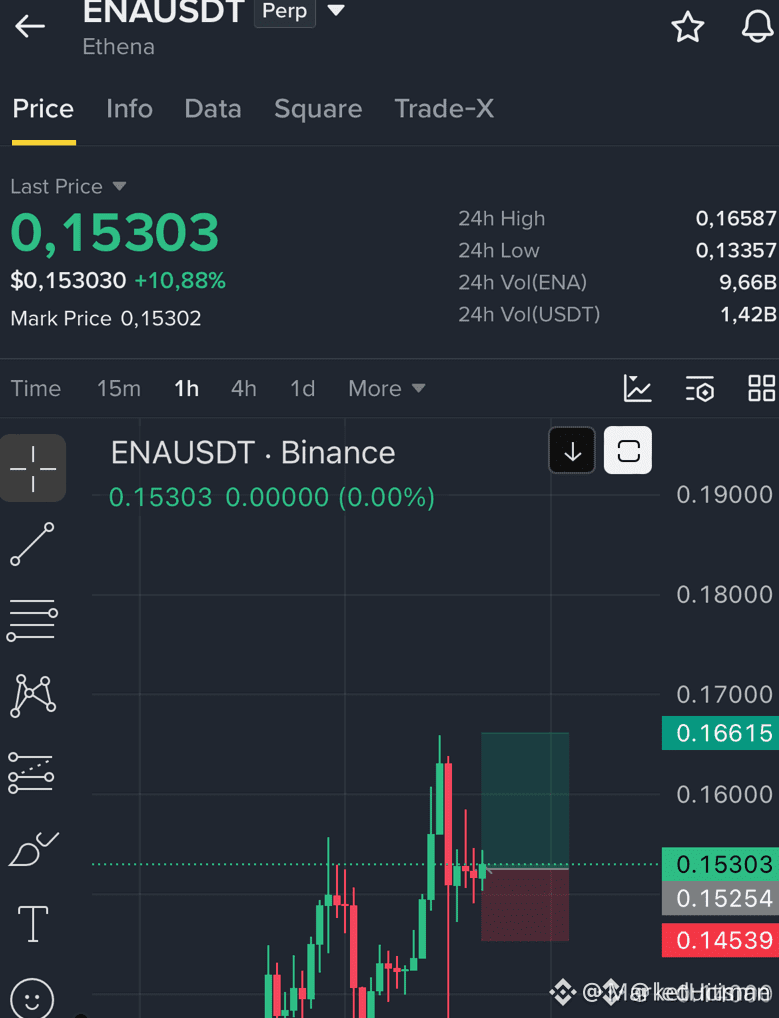The width and height of the screenshot is (779, 1018).
Task: Select the XABCD pattern tool
Action: click(x=33, y=695)
